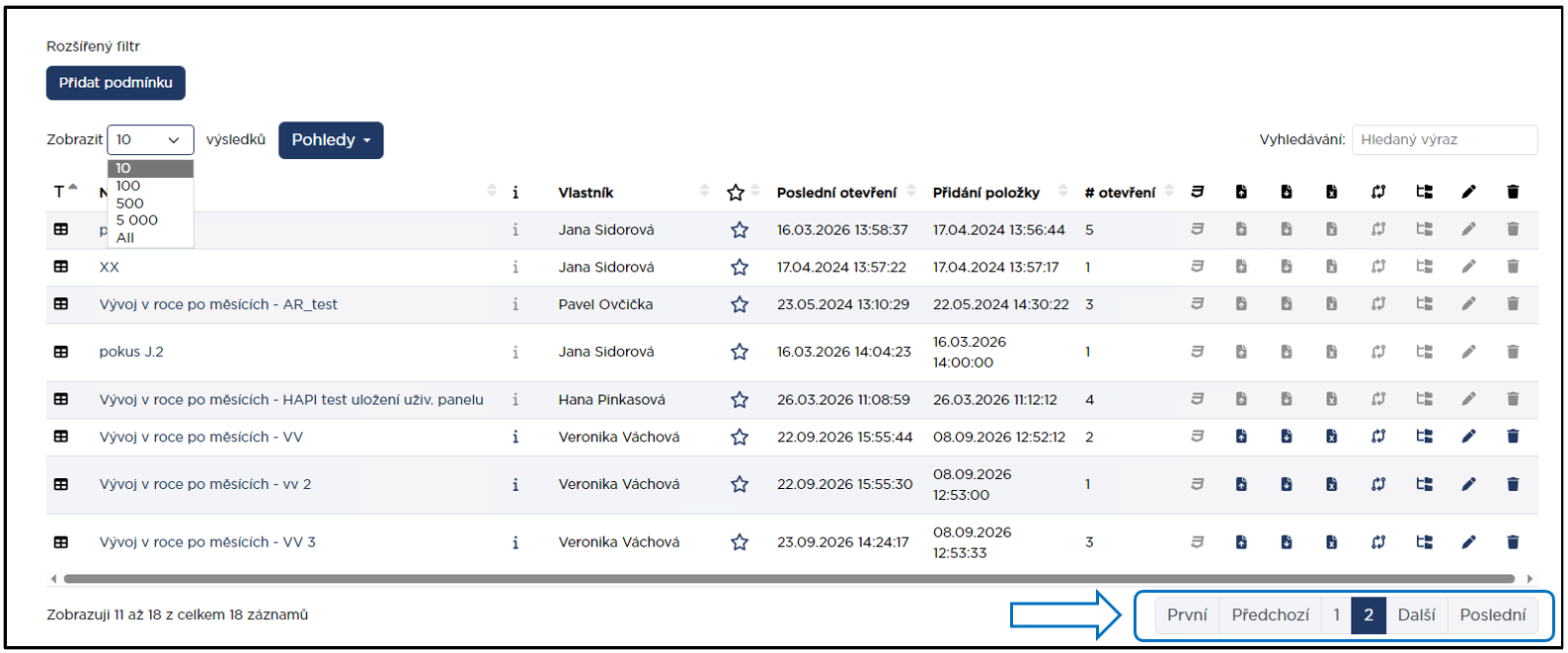Edit the Vývoj v roce po měsících - vv 2 row with the pencil
Screen dimensions: 1568x653
point(1468,484)
